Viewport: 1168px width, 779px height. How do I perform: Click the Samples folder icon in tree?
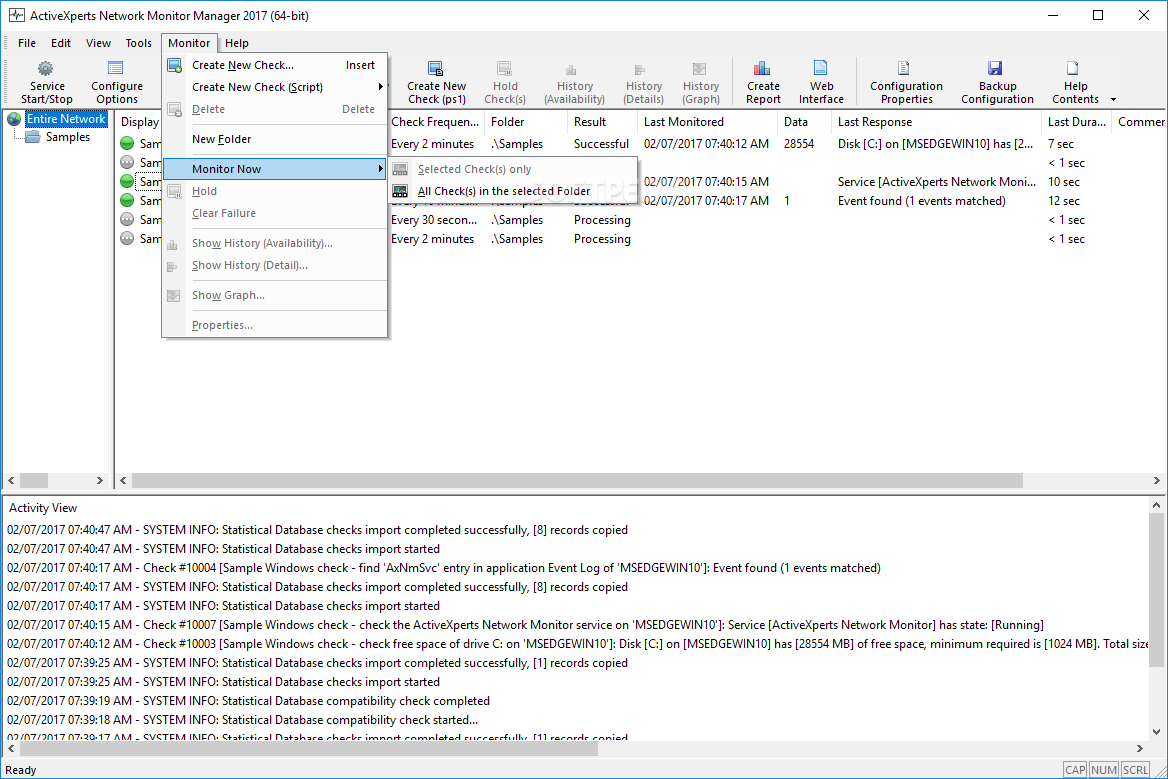pyautogui.click(x=32, y=137)
